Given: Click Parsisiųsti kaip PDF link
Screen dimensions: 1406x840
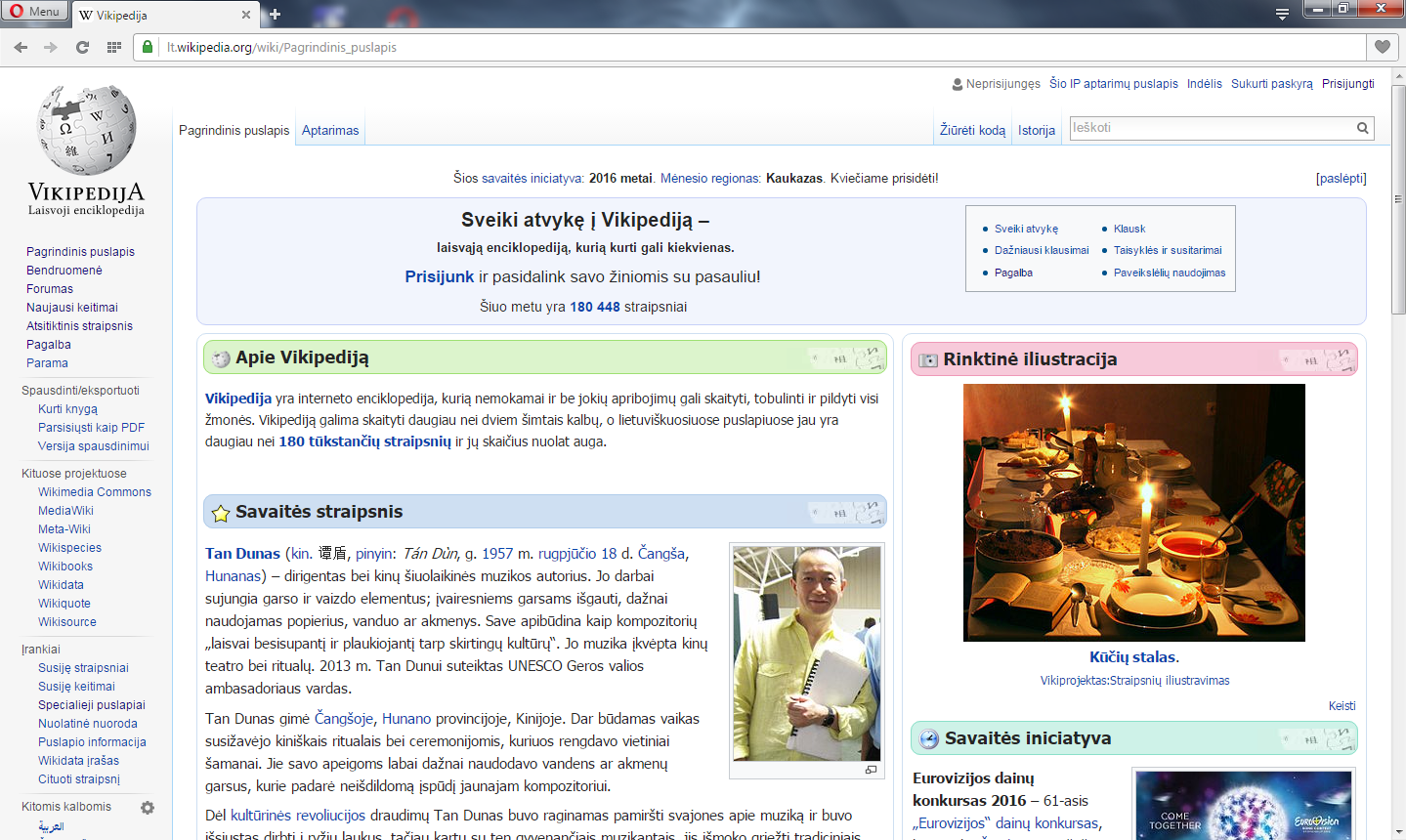Looking at the screenshot, I should pyautogui.click(x=91, y=428).
